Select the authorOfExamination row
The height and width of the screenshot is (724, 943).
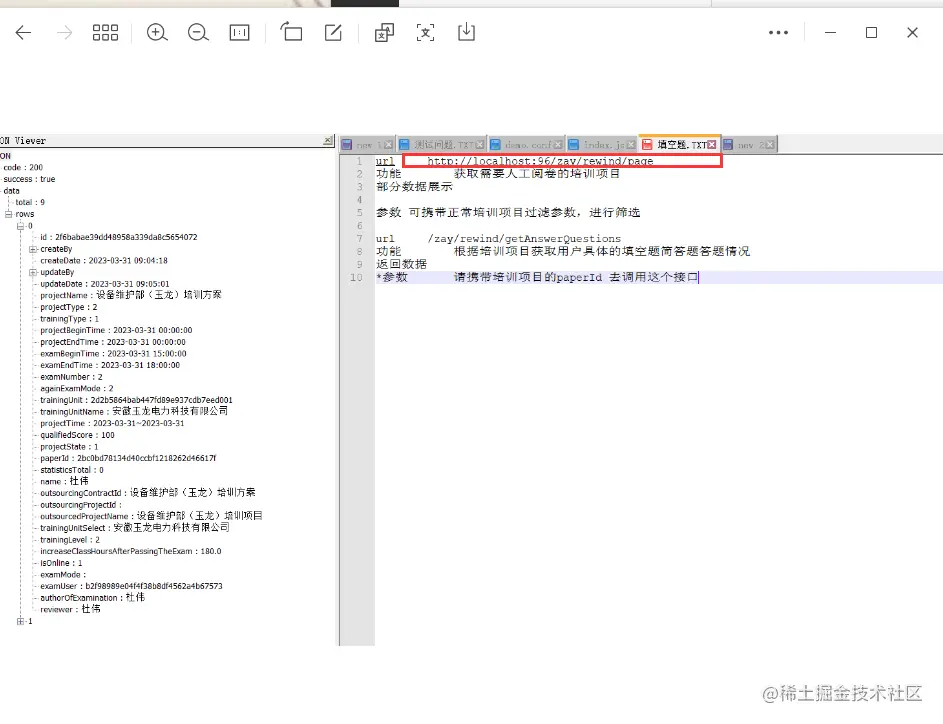pyautogui.click(x=93, y=598)
